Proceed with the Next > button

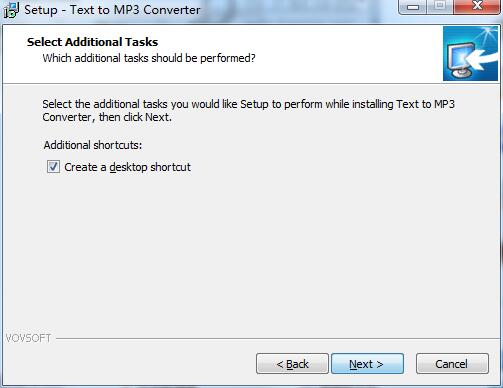367,364
